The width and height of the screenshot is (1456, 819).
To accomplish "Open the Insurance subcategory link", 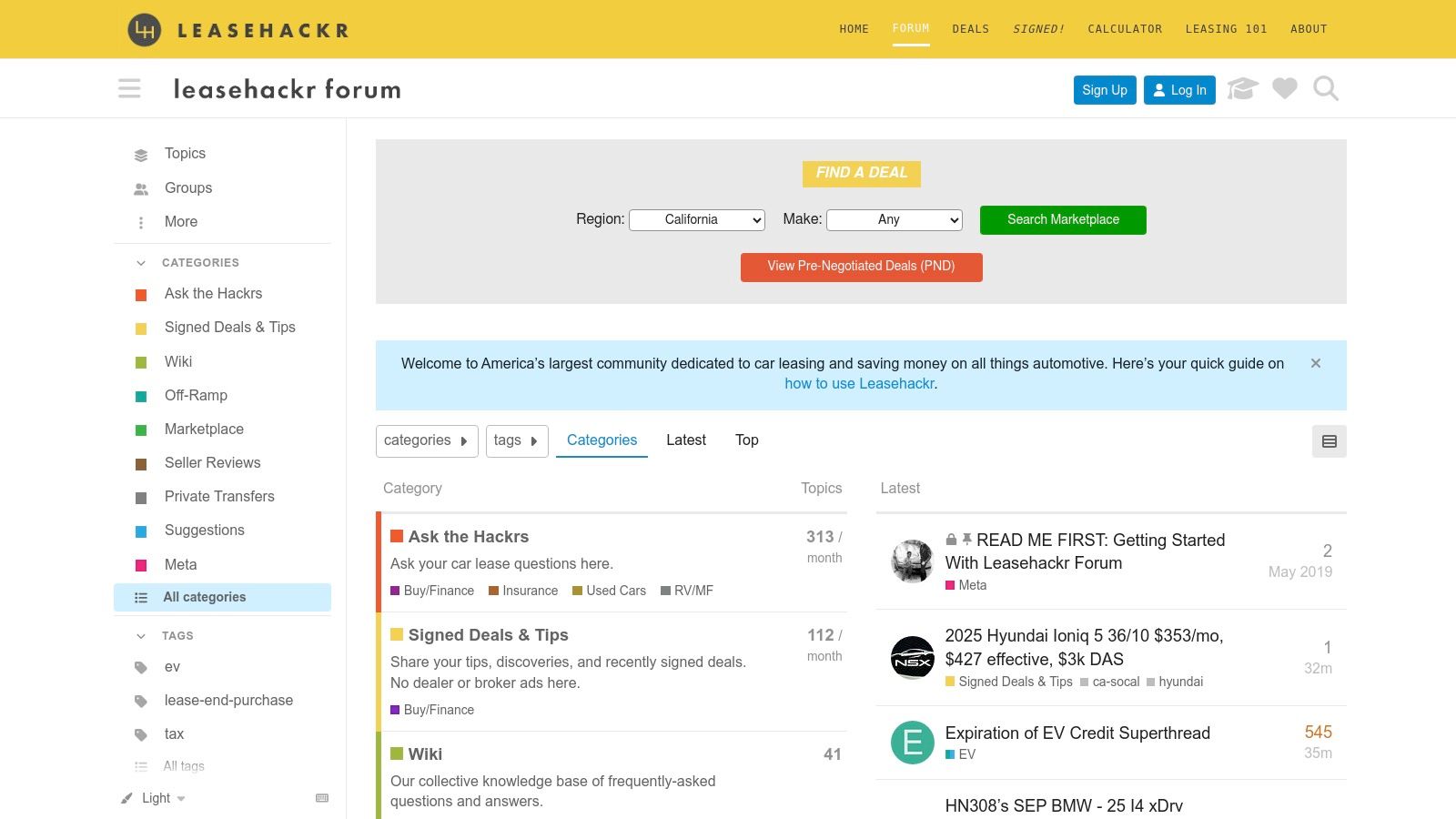I will (523, 591).
